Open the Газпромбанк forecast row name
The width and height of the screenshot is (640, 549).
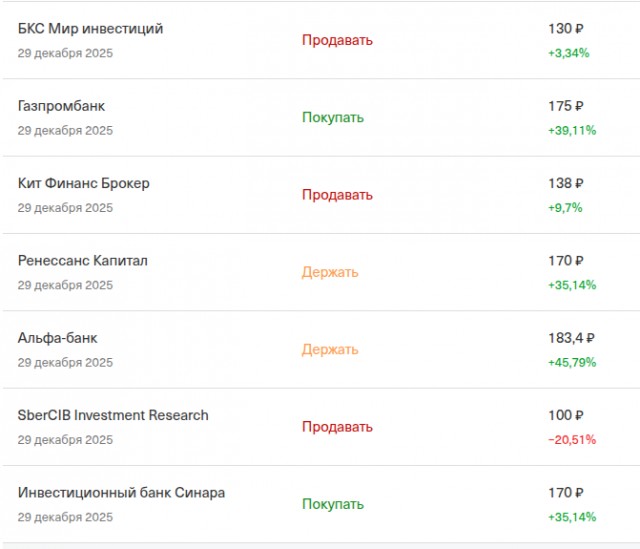point(61,106)
